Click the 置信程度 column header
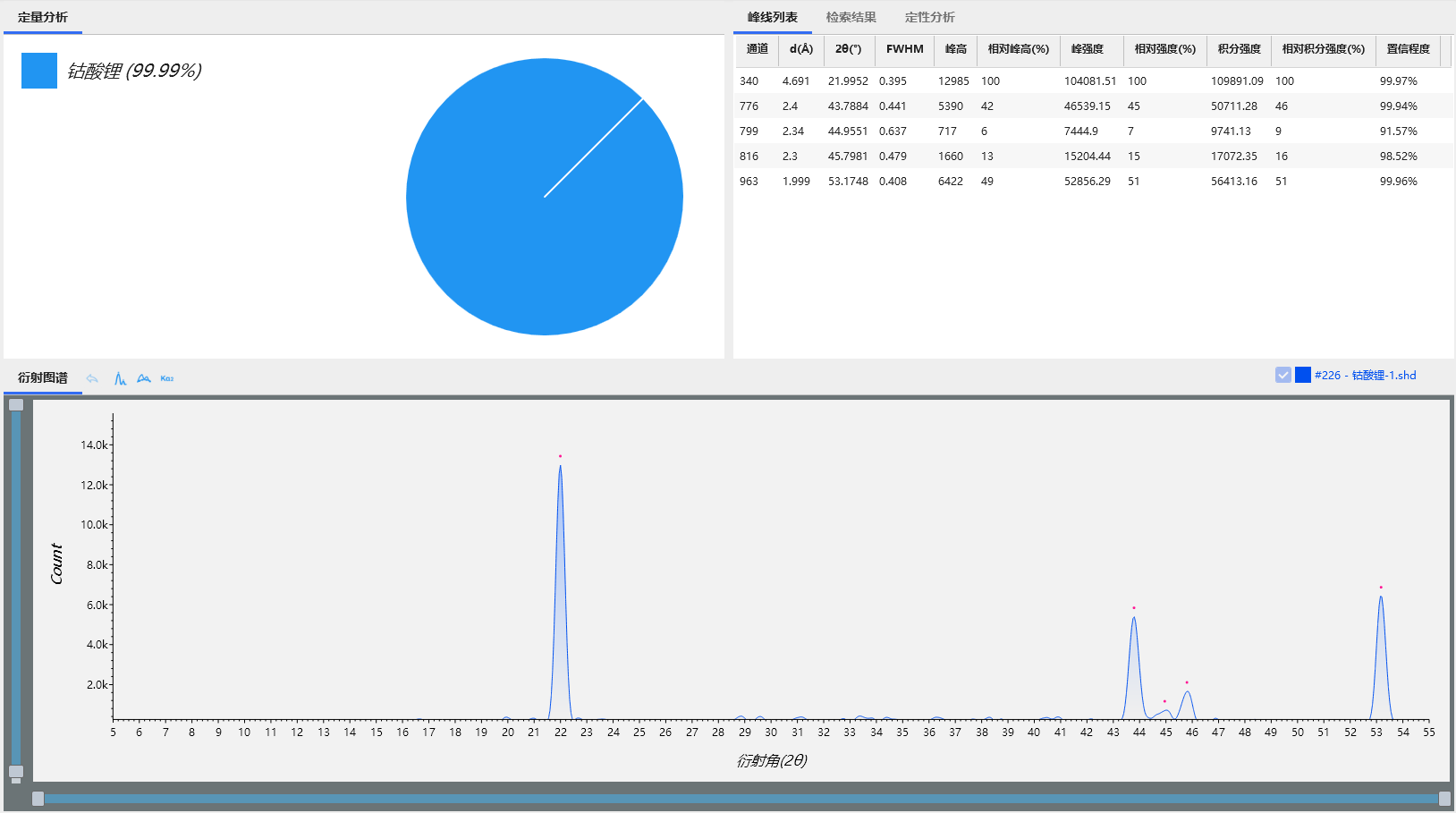Image resolution: width=1456 pixels, height=813 pixels. [x=1408, y=49]
